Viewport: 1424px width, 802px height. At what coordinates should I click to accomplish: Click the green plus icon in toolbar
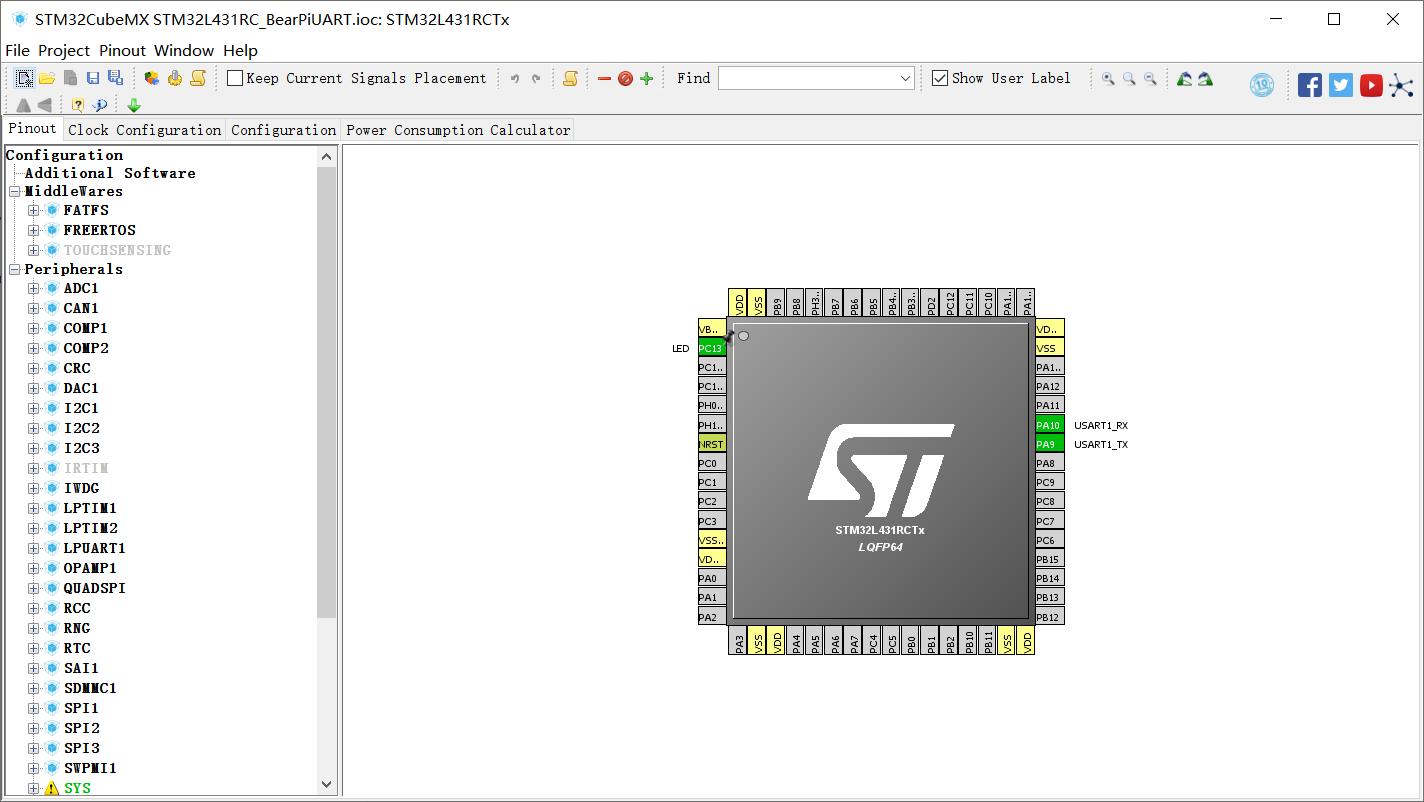coord(646,78)
